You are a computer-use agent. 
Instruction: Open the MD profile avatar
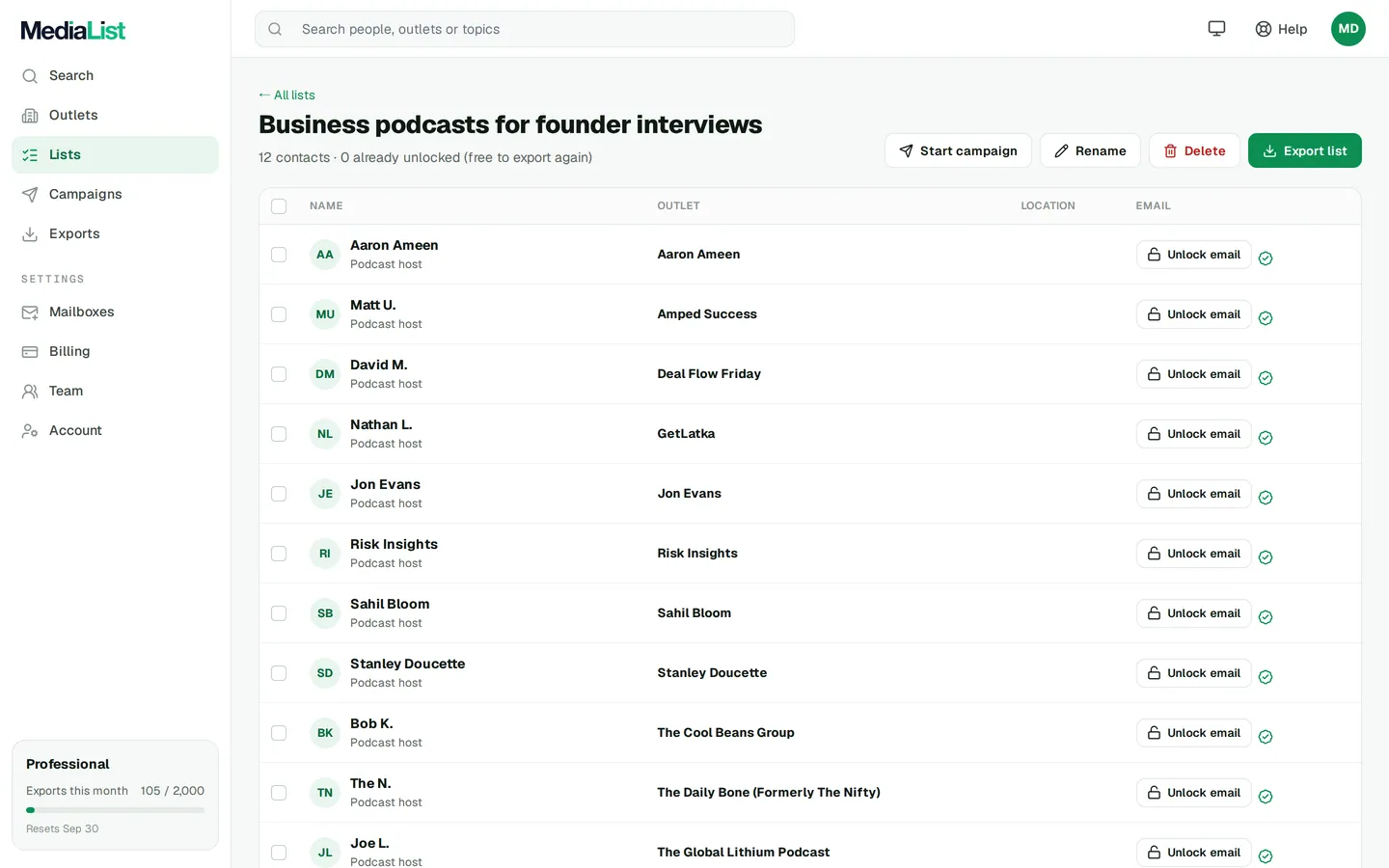(x=1348, y=29)
